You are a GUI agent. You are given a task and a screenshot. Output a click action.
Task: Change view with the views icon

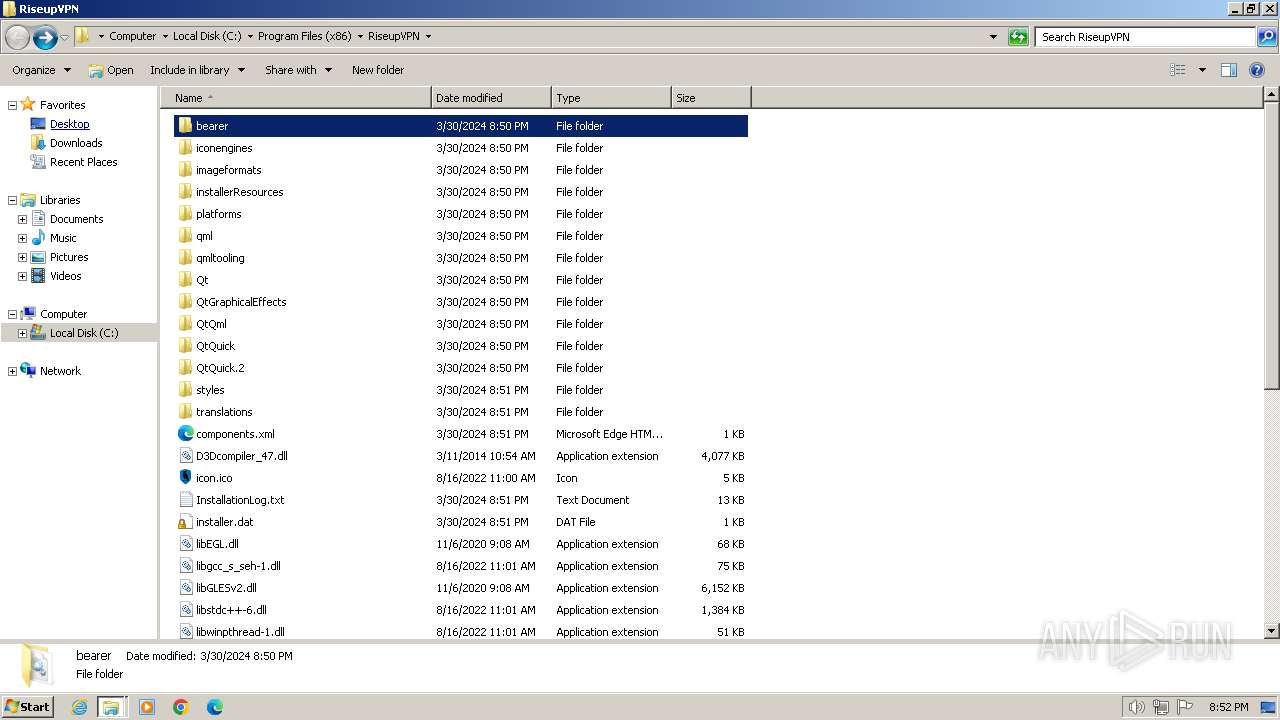tap(1178, 70)
